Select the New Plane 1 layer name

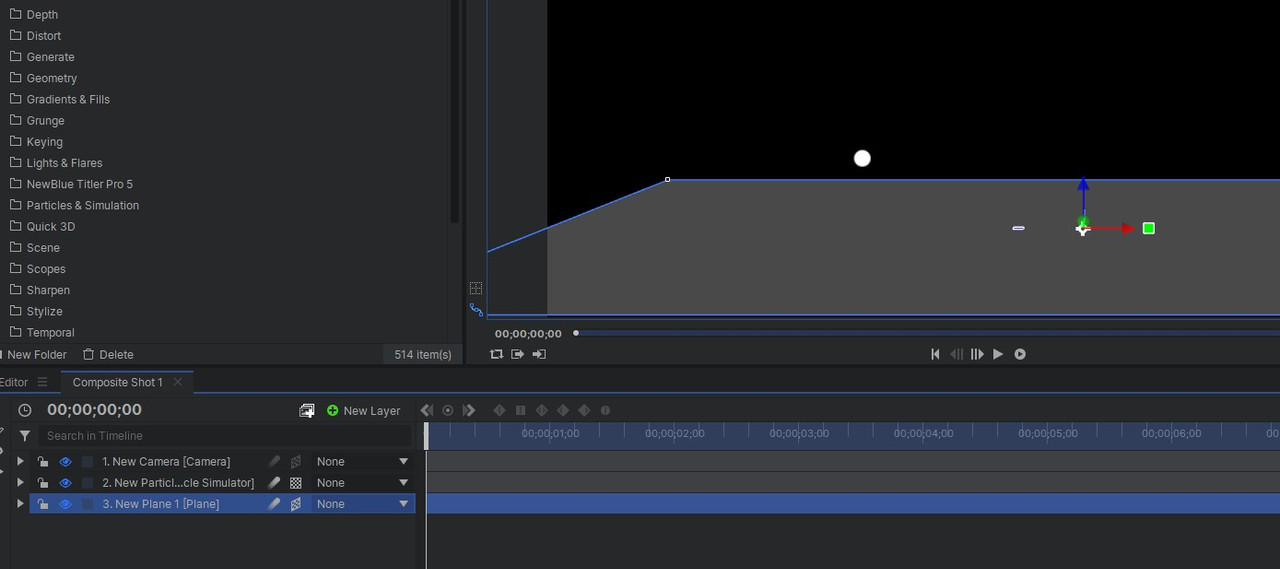161,504
